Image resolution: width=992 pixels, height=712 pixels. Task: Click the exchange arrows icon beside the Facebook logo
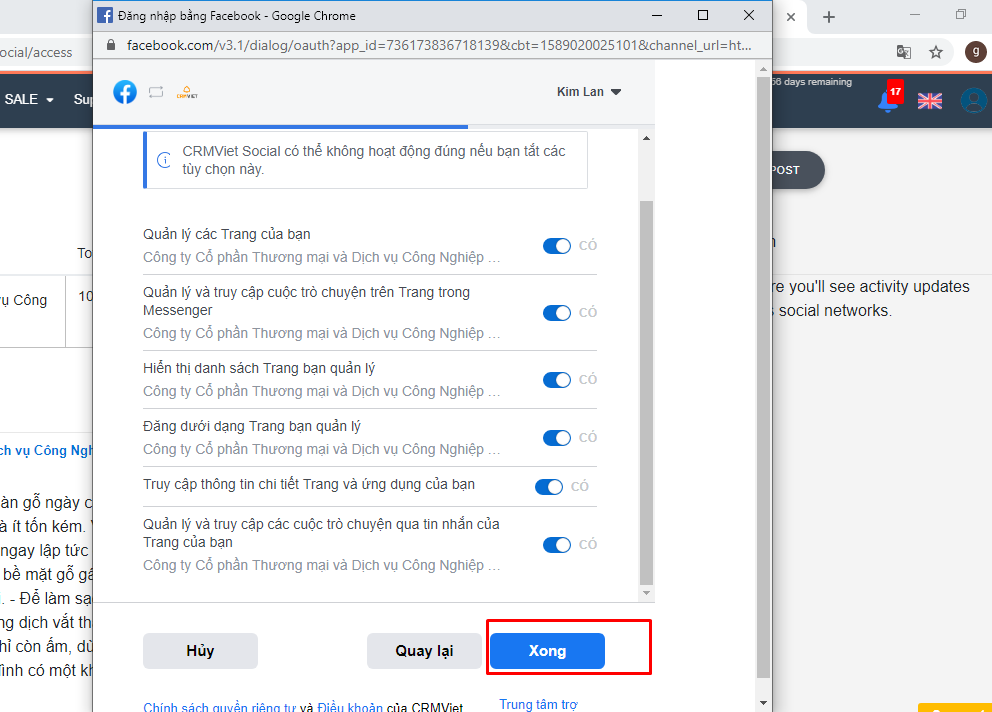tap(156, 92)
